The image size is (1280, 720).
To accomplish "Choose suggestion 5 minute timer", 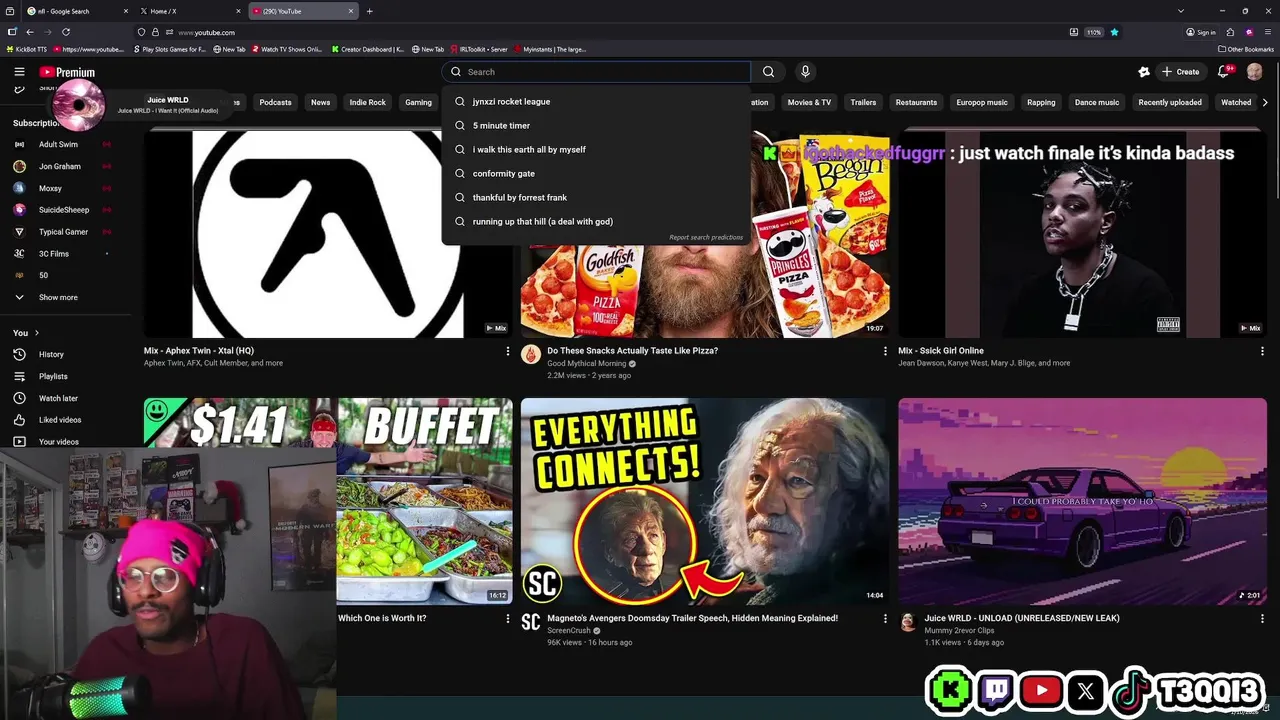I will [596, 125].
